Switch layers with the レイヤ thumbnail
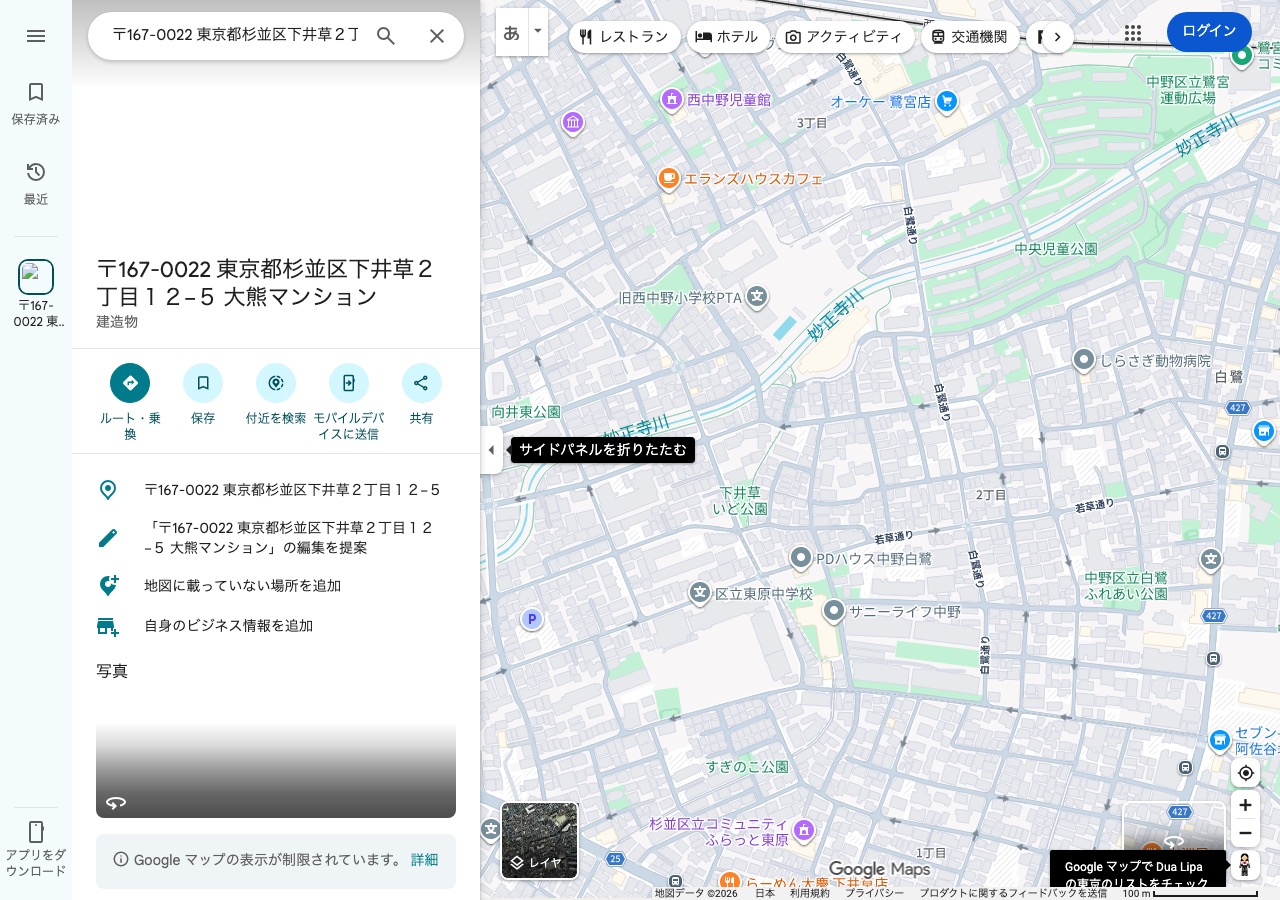Image resolution: width=1280 pixels, height=900 pixels. point(539,840)
